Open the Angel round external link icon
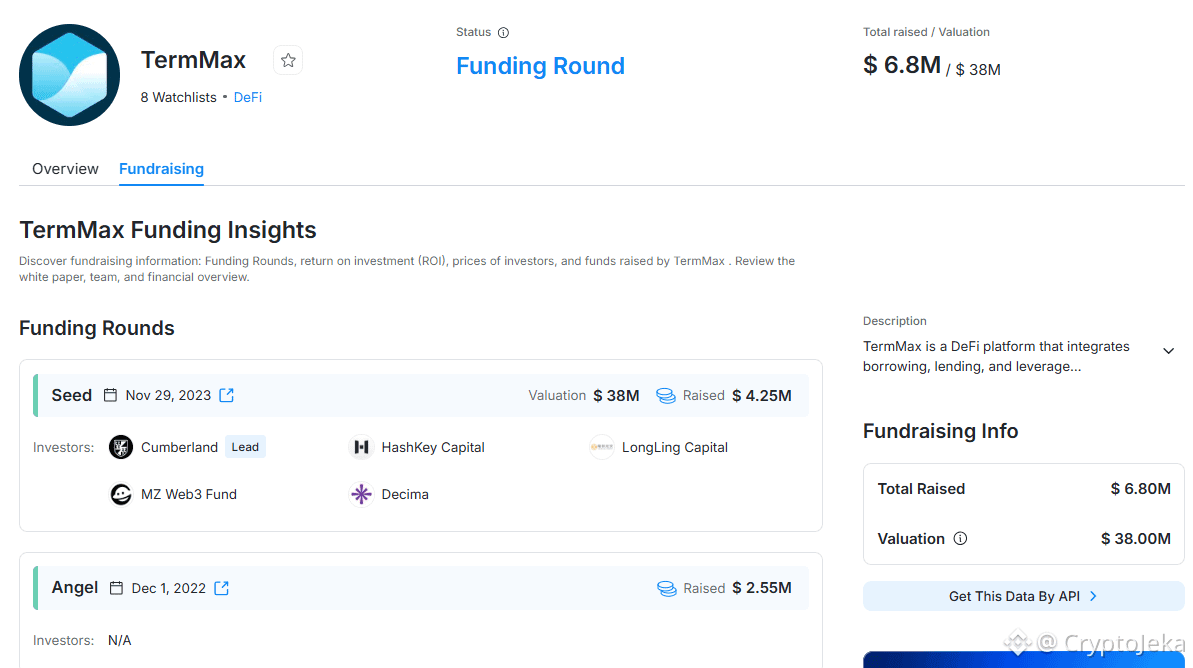 pyautogui.click(x=221, y=588)
